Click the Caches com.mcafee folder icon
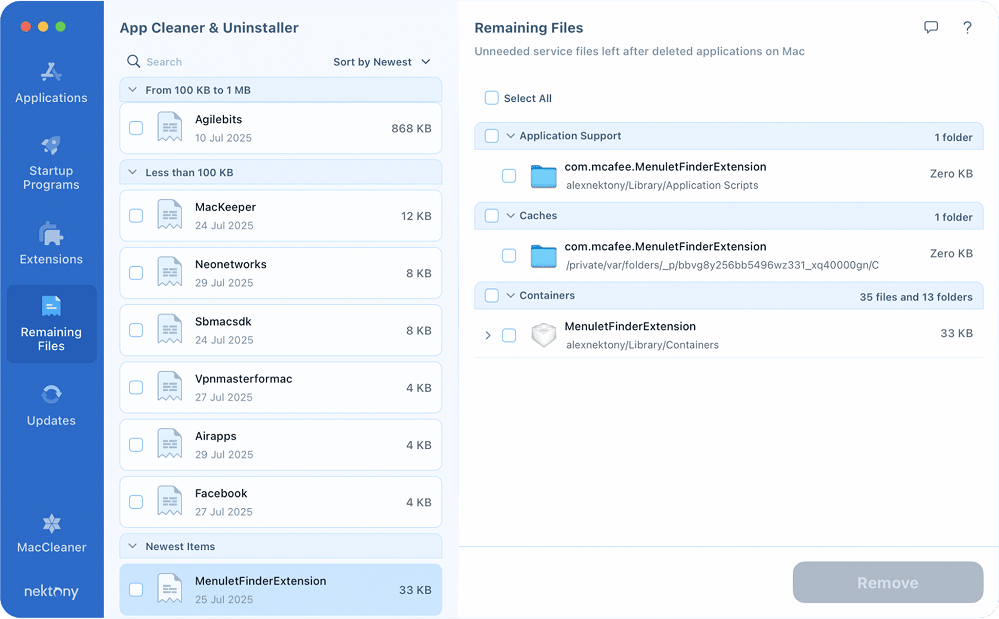Screen dimensions: 999x619 point(543,255)
